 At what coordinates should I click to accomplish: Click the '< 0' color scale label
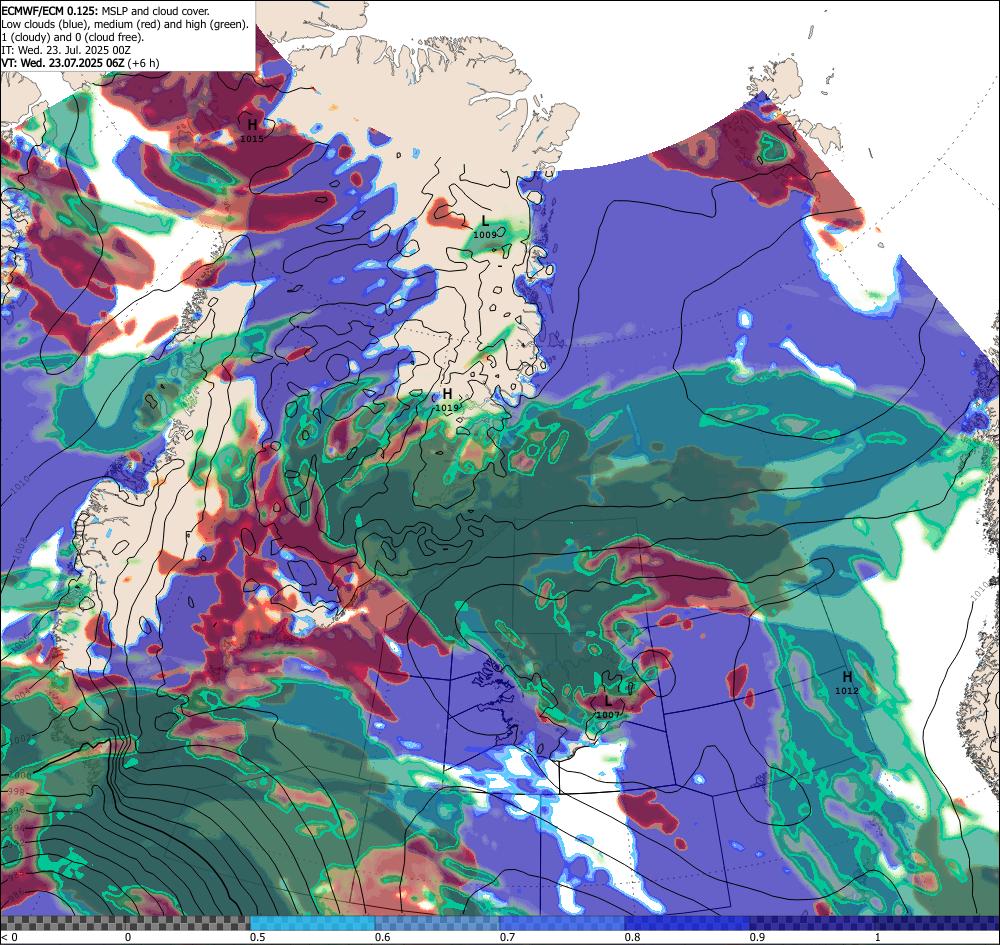click(9, 937)
